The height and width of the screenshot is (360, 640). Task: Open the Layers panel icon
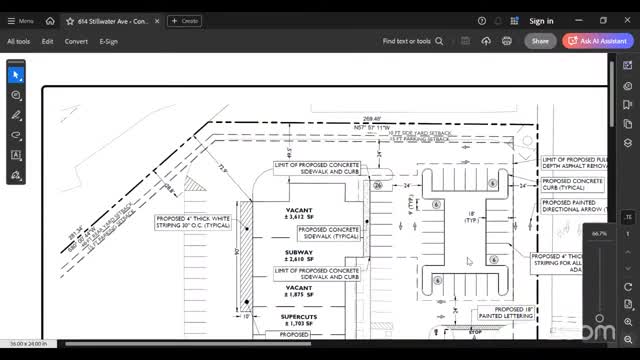tap(628, 143)
